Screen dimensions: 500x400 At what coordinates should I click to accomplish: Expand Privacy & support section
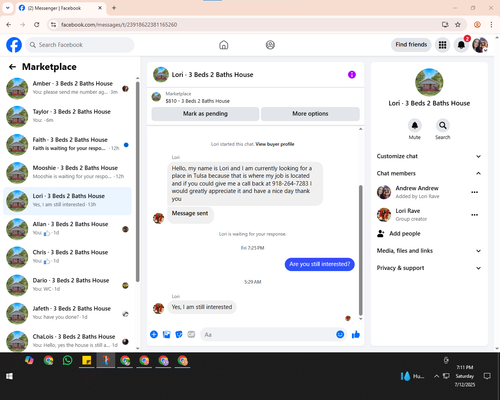pyautogui.click(x=429, y=268)
